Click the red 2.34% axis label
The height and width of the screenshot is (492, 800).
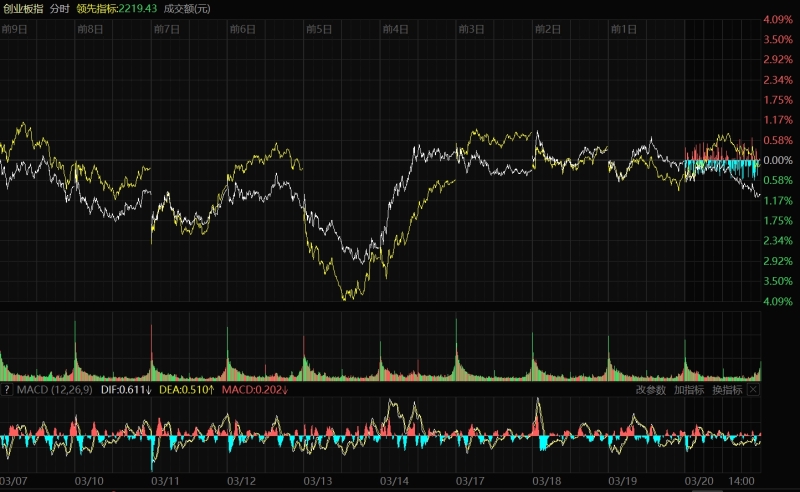(778, 80)
